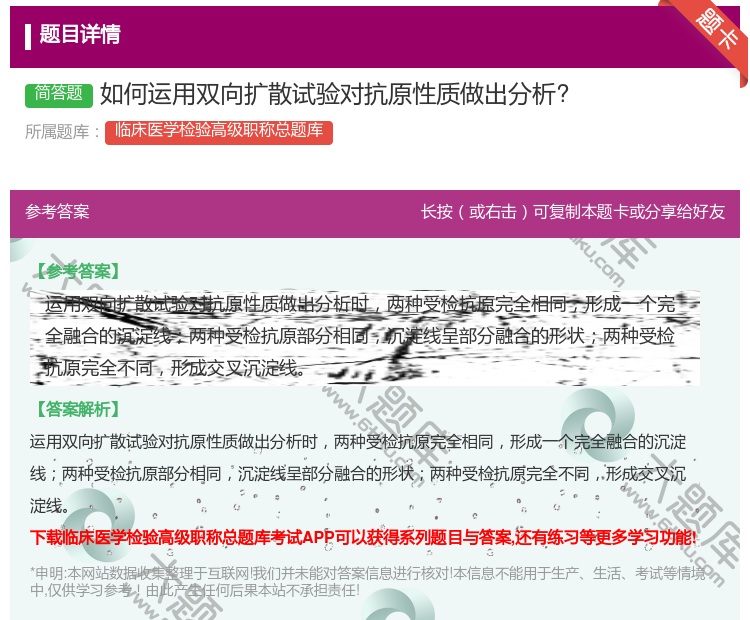The image size is (750, 620).
Task: Click the question text 如何运用双向扩散试验对抗原性质做出分析?
Action: point(334,94)
